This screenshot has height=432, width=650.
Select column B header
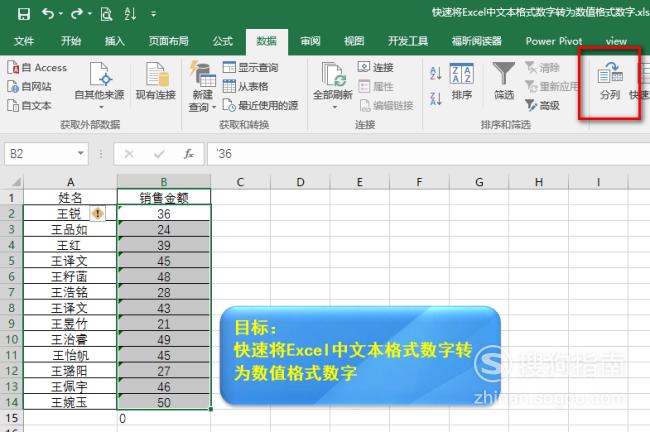[164, 182]
